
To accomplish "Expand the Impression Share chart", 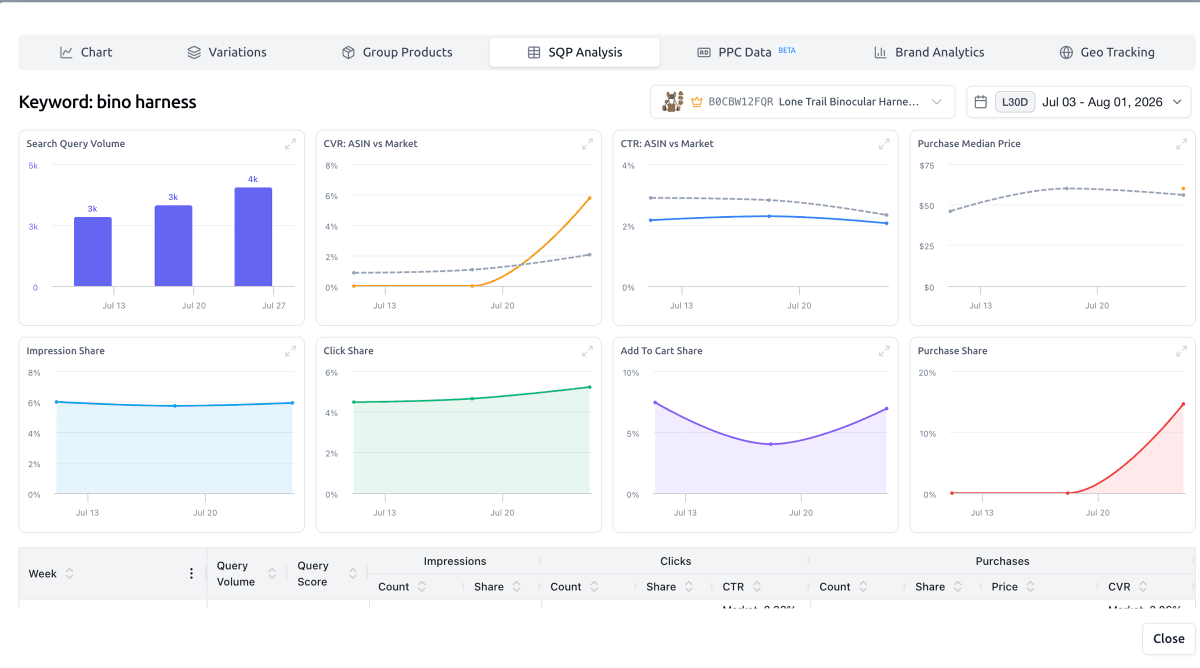I will (290, 351).
